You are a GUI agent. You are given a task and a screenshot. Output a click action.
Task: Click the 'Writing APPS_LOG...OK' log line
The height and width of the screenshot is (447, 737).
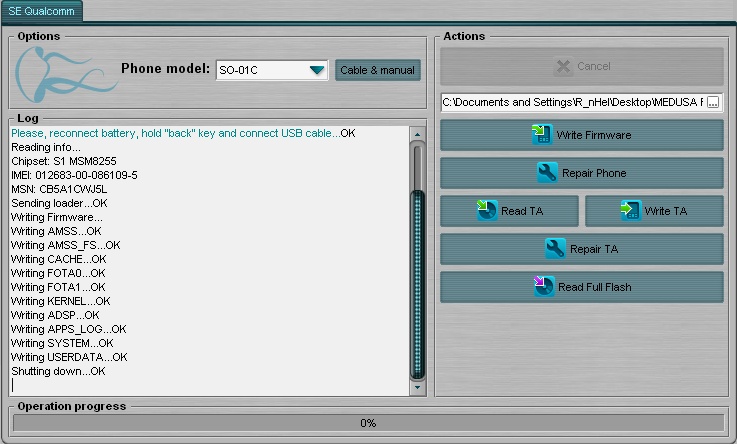click(x=69, y=329)
